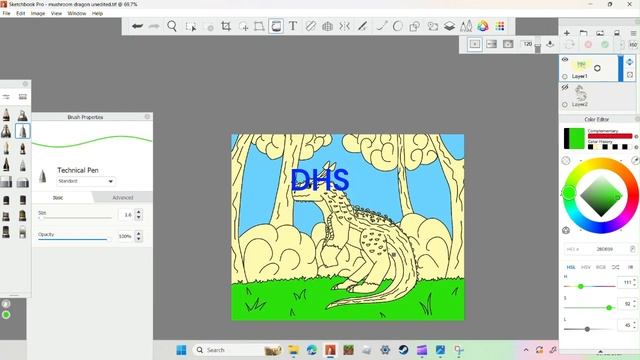Image resolution: width=640 pixels, height=360 pixels.
Task: Pick the eyedropper in Color Editor
Action: point(635,160)
